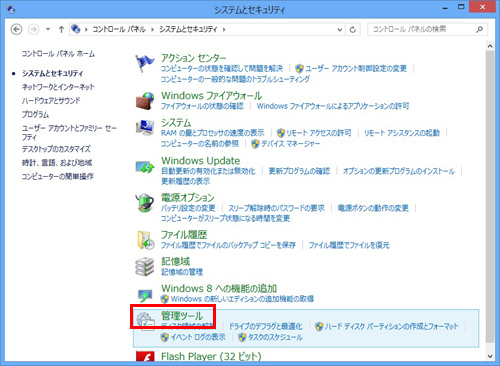Open the プログラム category
Screen dimensions: 500x366
(x=35, y=114)
